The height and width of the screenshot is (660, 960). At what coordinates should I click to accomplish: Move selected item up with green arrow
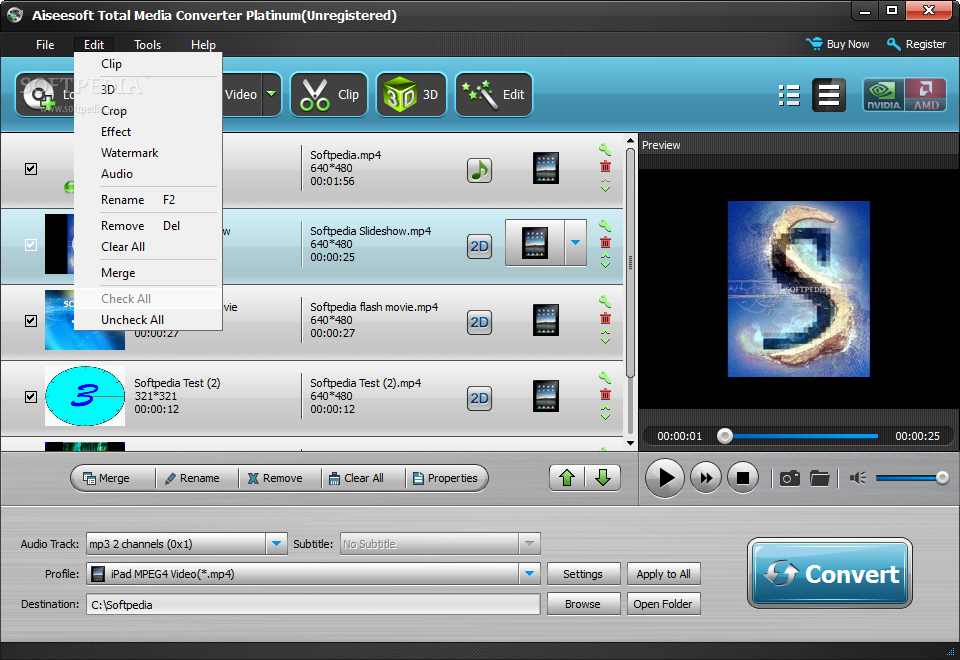pyautogui.click(x=567, y=478)
